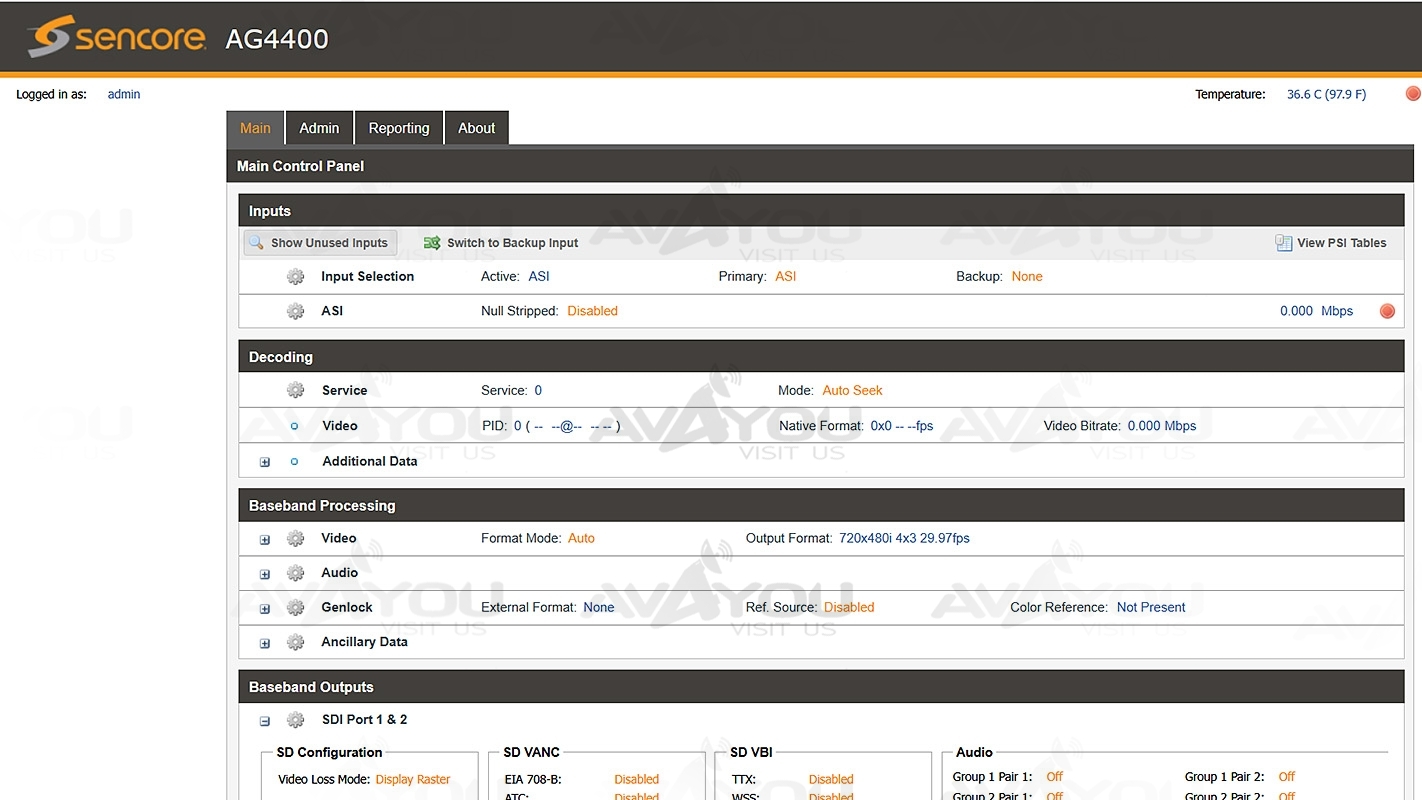The width and height of the screenshot is (1422, 800).
Task: Click Switch to Backup Input
Action: [501, 243]
